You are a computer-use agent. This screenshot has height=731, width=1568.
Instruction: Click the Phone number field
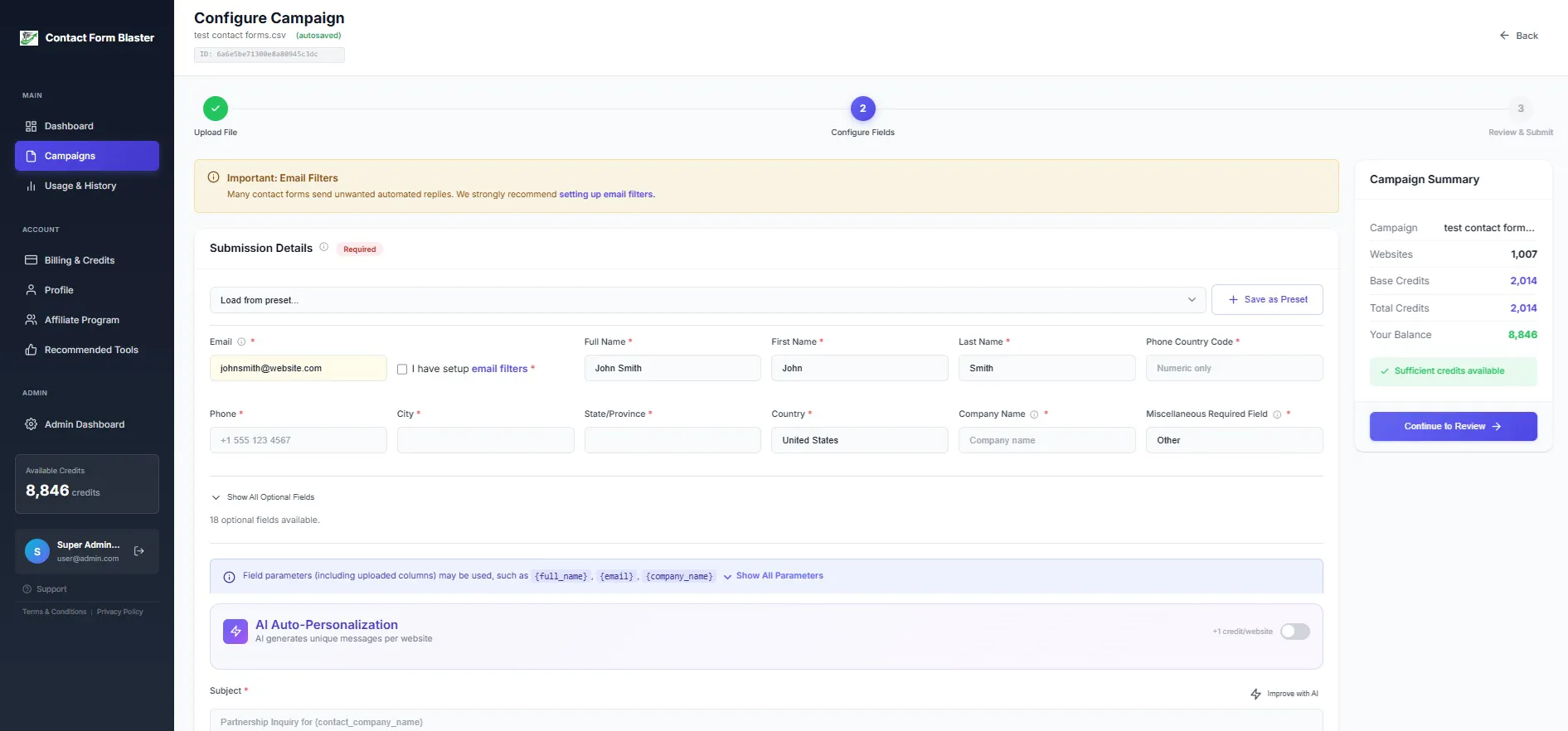point(298,440)
